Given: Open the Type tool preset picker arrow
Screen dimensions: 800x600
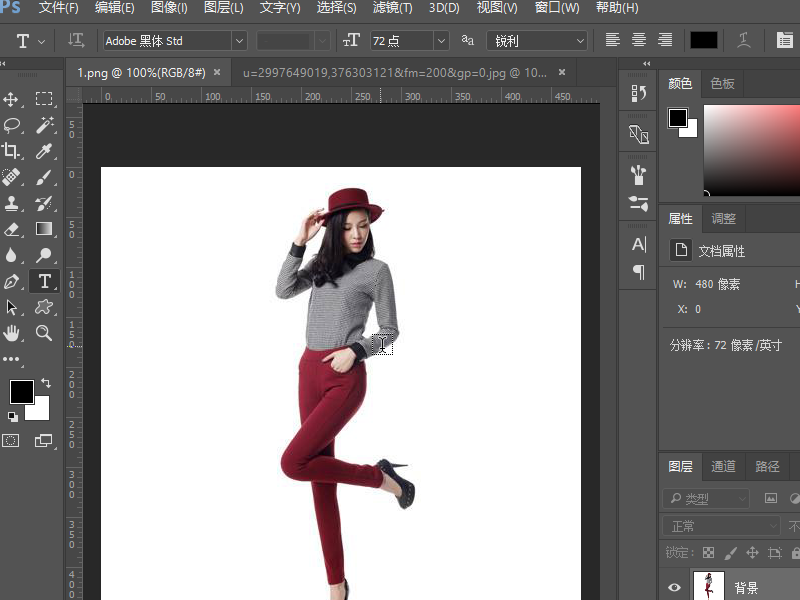Looking at the screenshot, I should [x=42, y=41].
